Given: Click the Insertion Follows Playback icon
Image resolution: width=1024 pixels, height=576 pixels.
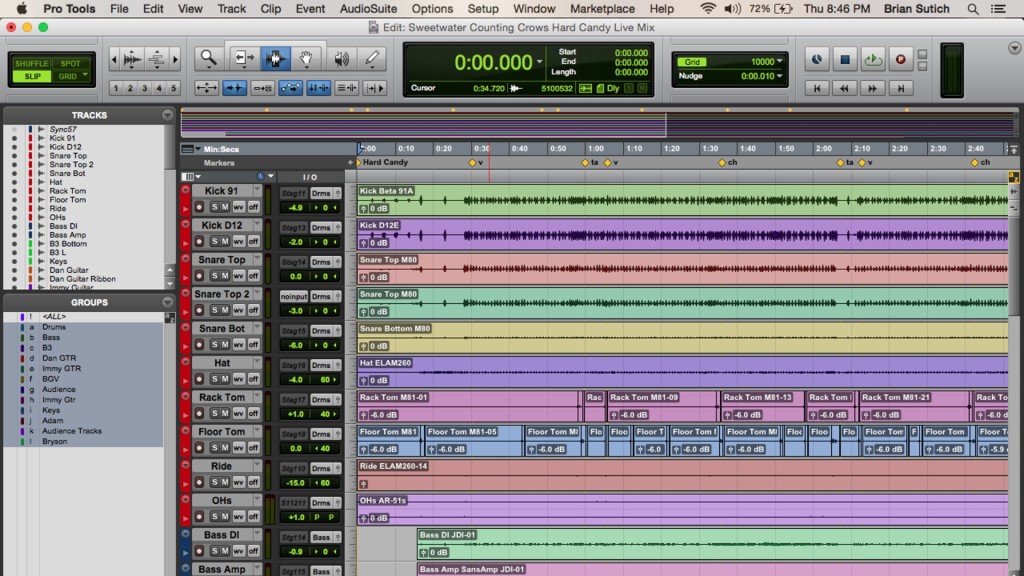Looking at the screenshot, I should tap(375, 88).
